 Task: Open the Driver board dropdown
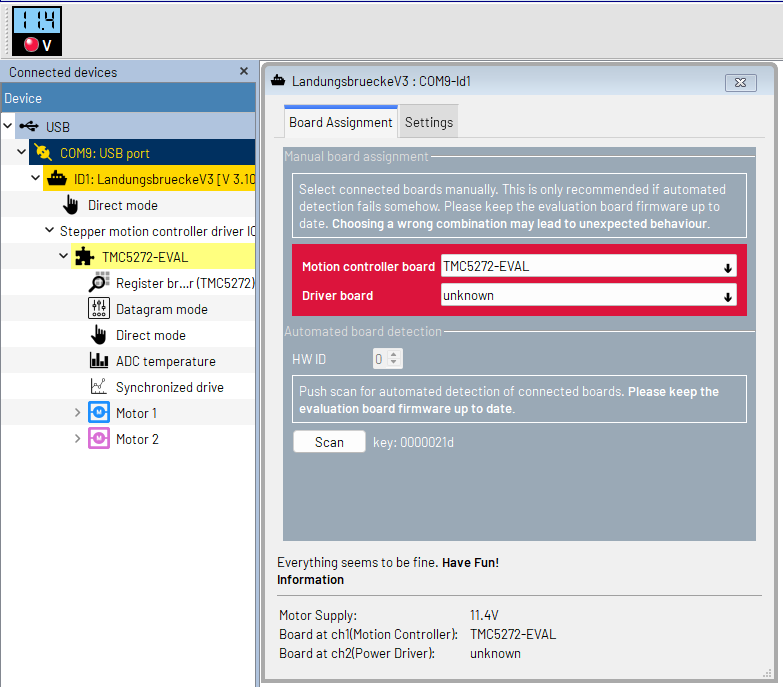point(588,295)
